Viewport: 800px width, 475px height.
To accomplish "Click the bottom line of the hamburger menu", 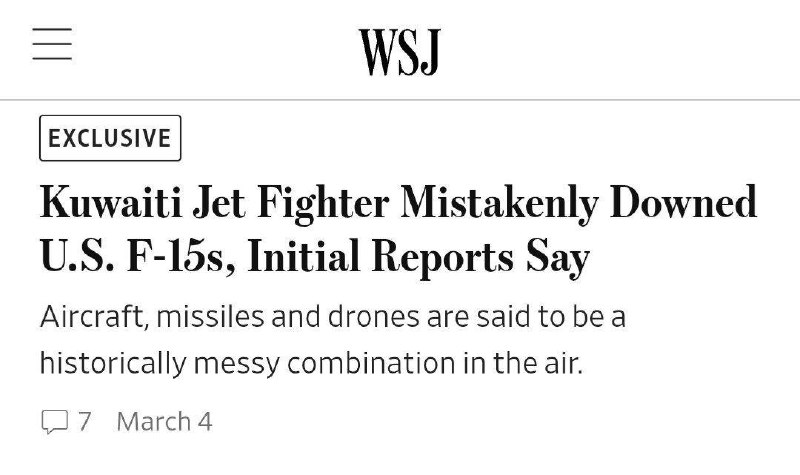I will pos(52,60).
